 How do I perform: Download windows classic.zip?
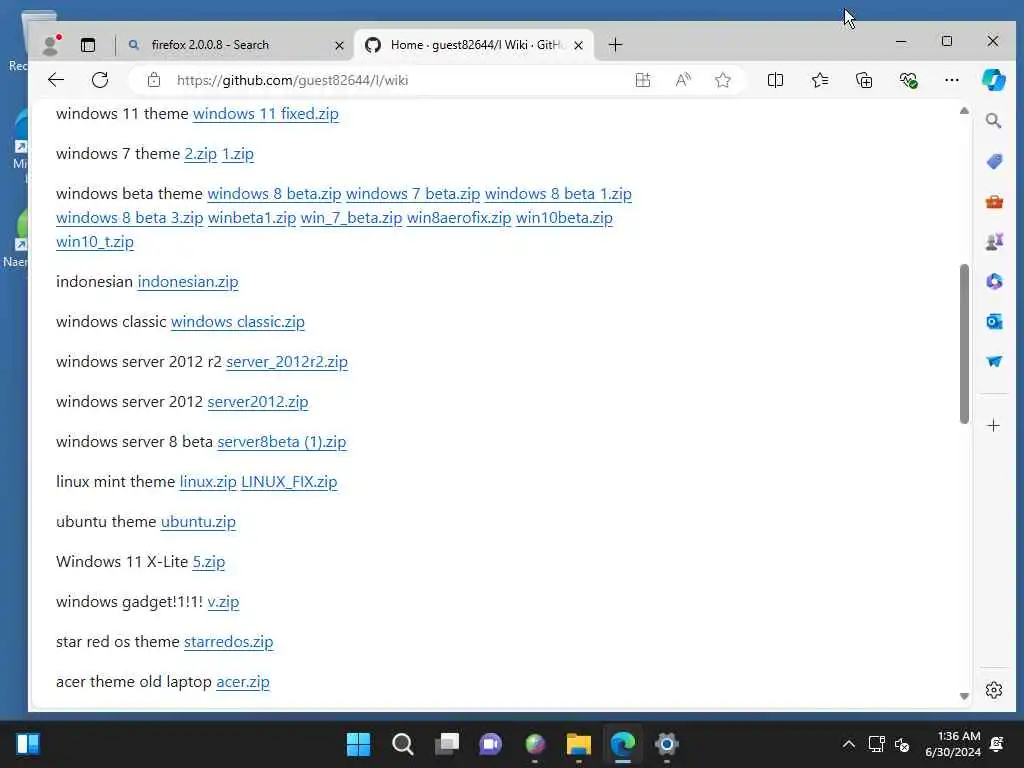[x=238, y=322]
